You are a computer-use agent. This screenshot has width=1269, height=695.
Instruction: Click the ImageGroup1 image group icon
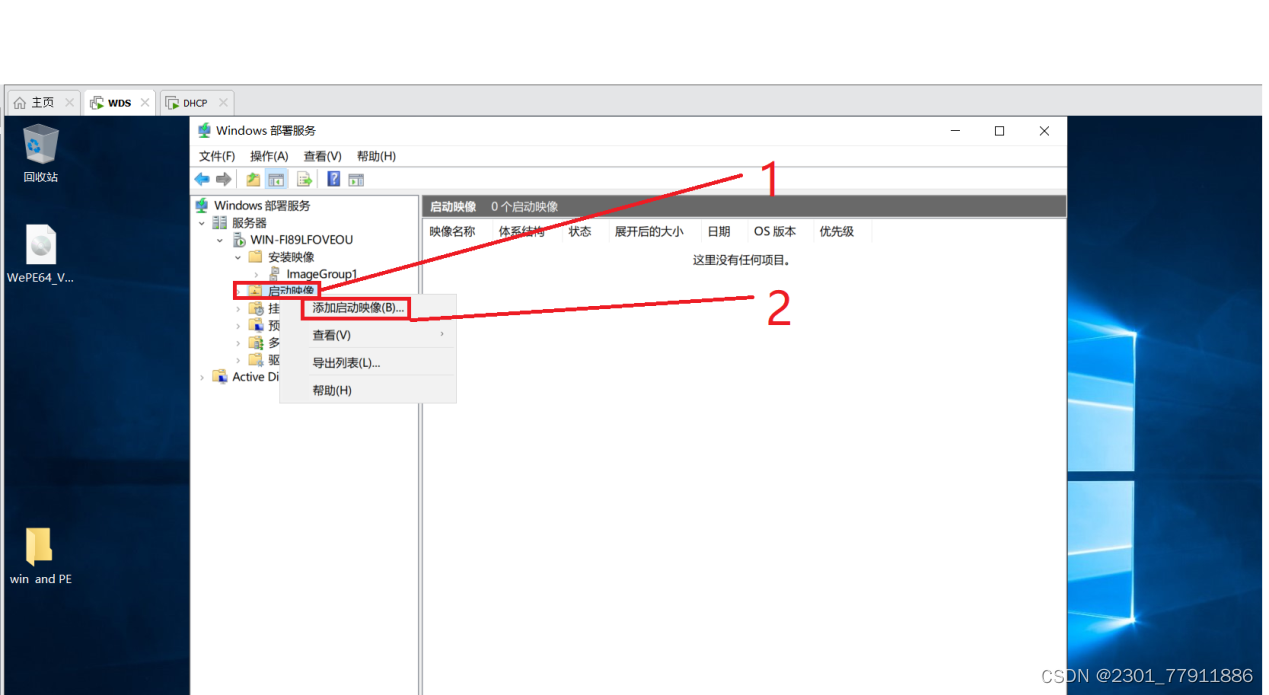(x=274, y=274)
